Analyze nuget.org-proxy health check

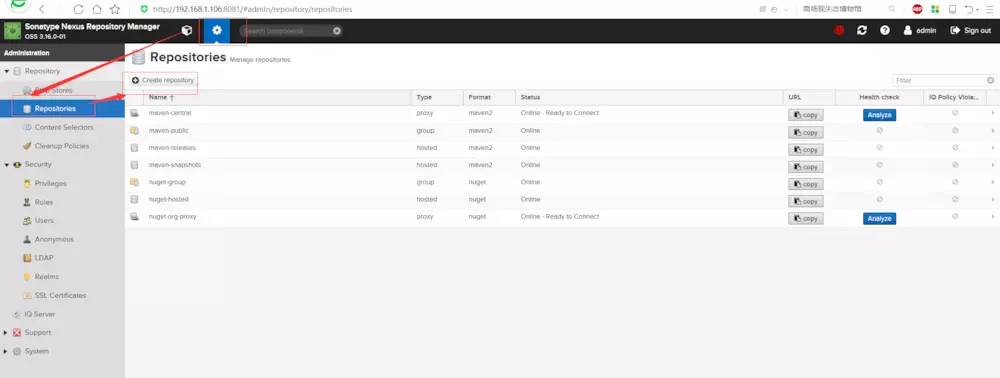click(x=879, y=219)
